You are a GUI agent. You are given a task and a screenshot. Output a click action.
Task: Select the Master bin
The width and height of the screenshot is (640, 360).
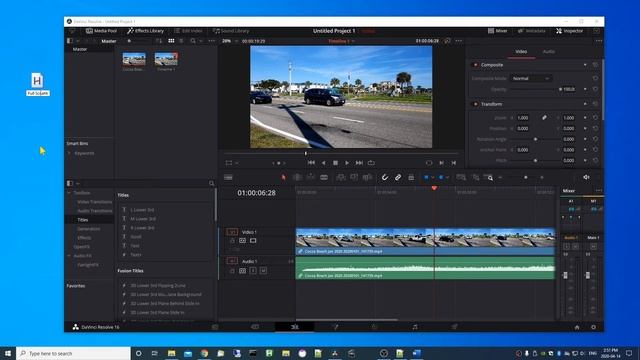tap(80, 49)
